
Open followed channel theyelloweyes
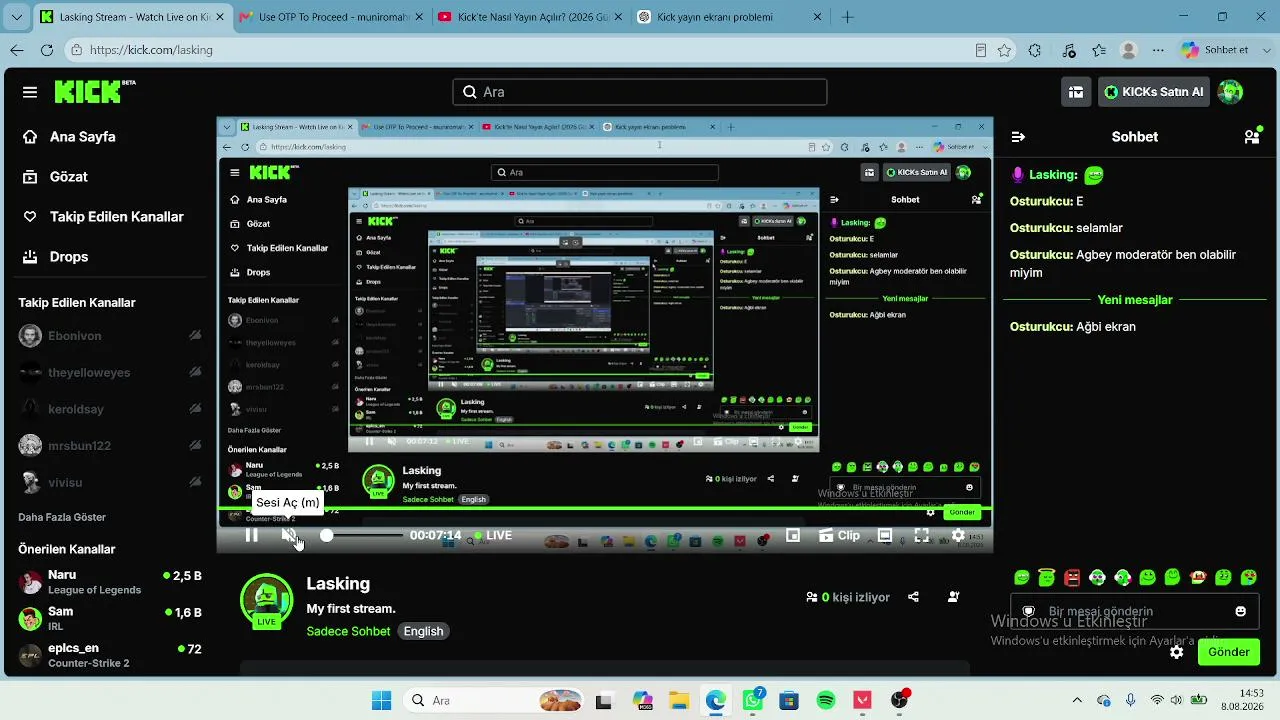point(110,373)
